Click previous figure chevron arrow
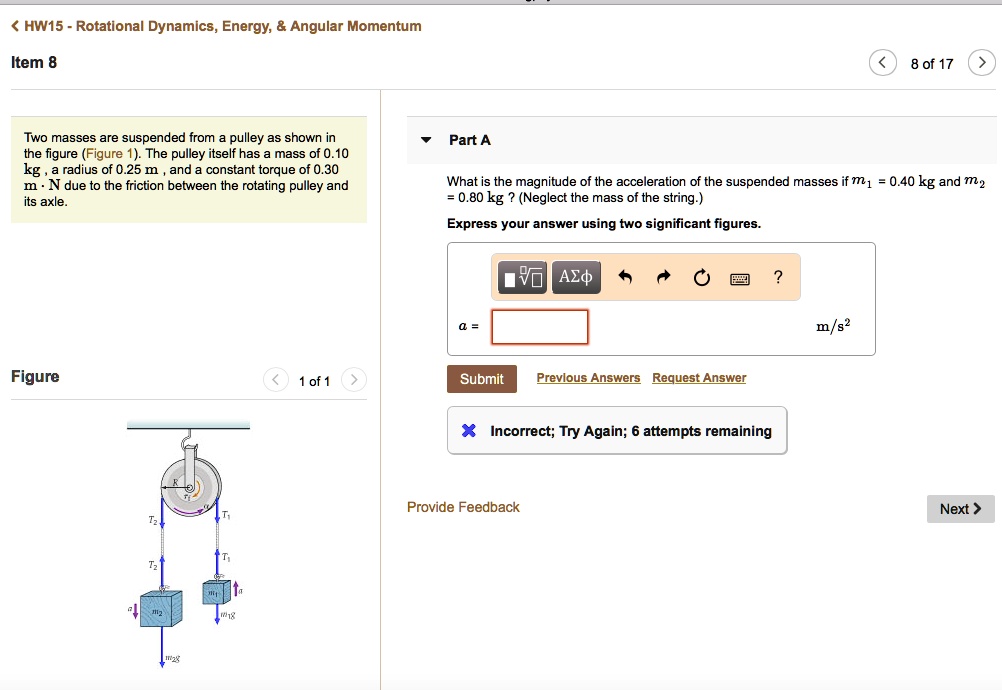 tap(275, 380)
